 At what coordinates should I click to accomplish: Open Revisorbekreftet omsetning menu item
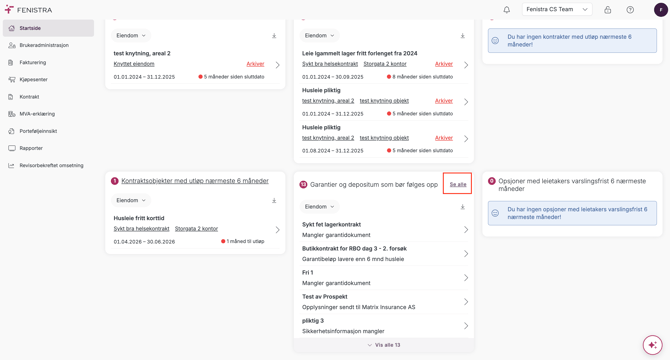[x=48, y=166]
